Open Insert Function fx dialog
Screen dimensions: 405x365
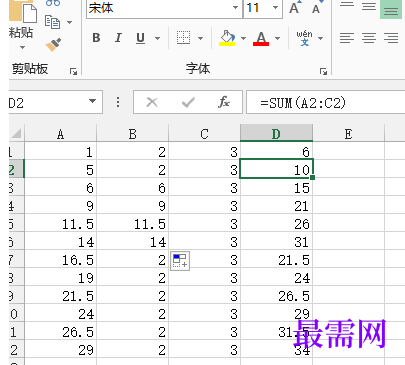click(224, 102)
